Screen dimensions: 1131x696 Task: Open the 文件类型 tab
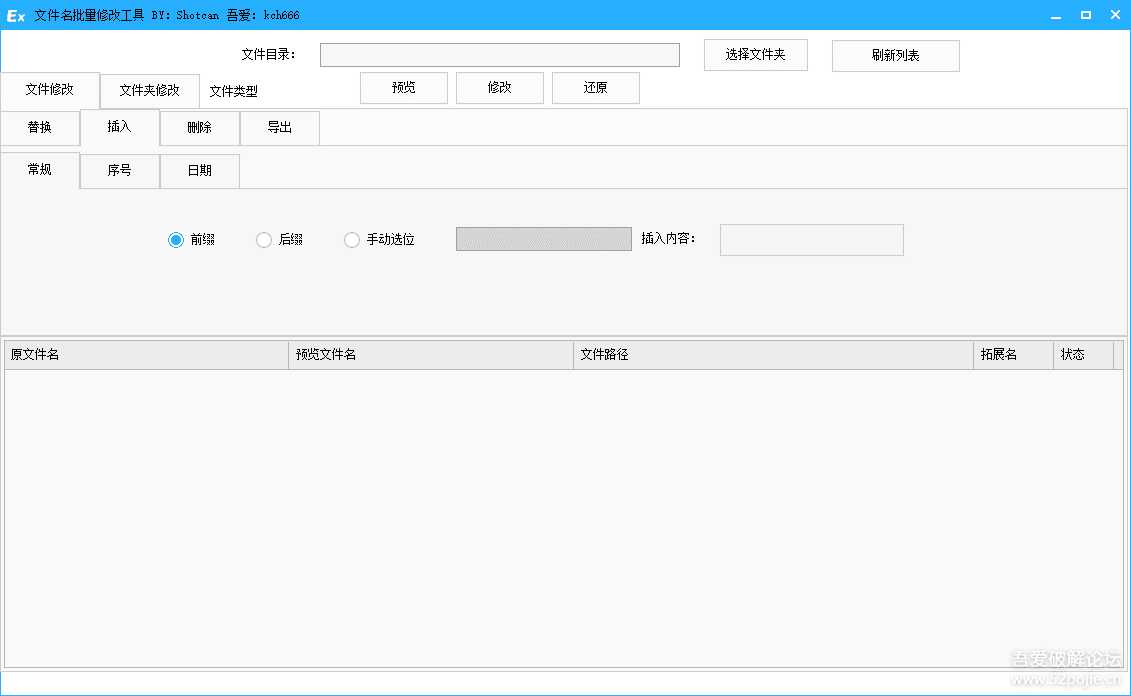pyautogui.click(x=235, y=91)
